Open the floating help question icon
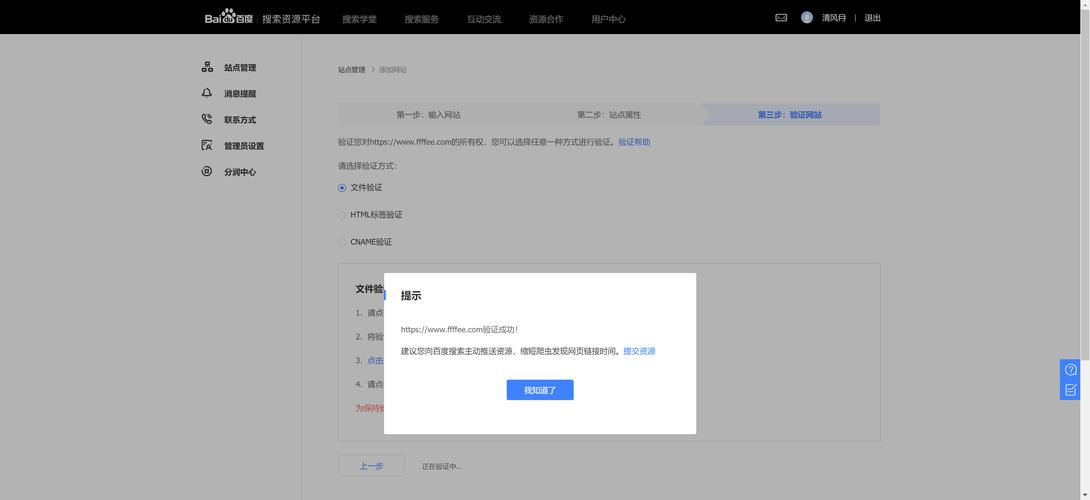Screen dimensions: 1090x500 point(1070,369)
